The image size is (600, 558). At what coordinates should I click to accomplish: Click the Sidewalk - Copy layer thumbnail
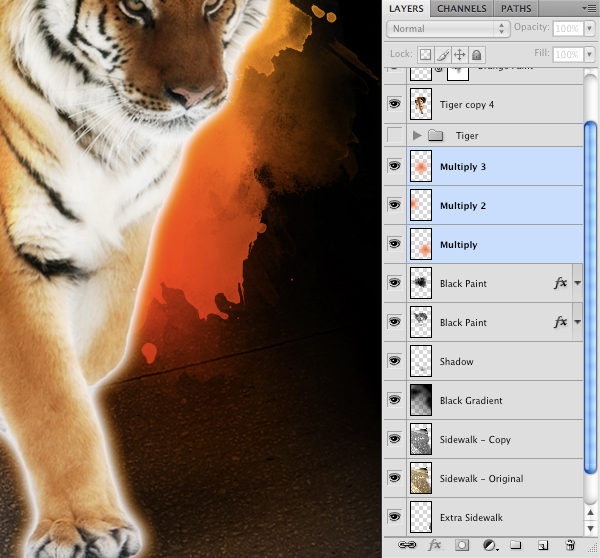pos(421,439)
